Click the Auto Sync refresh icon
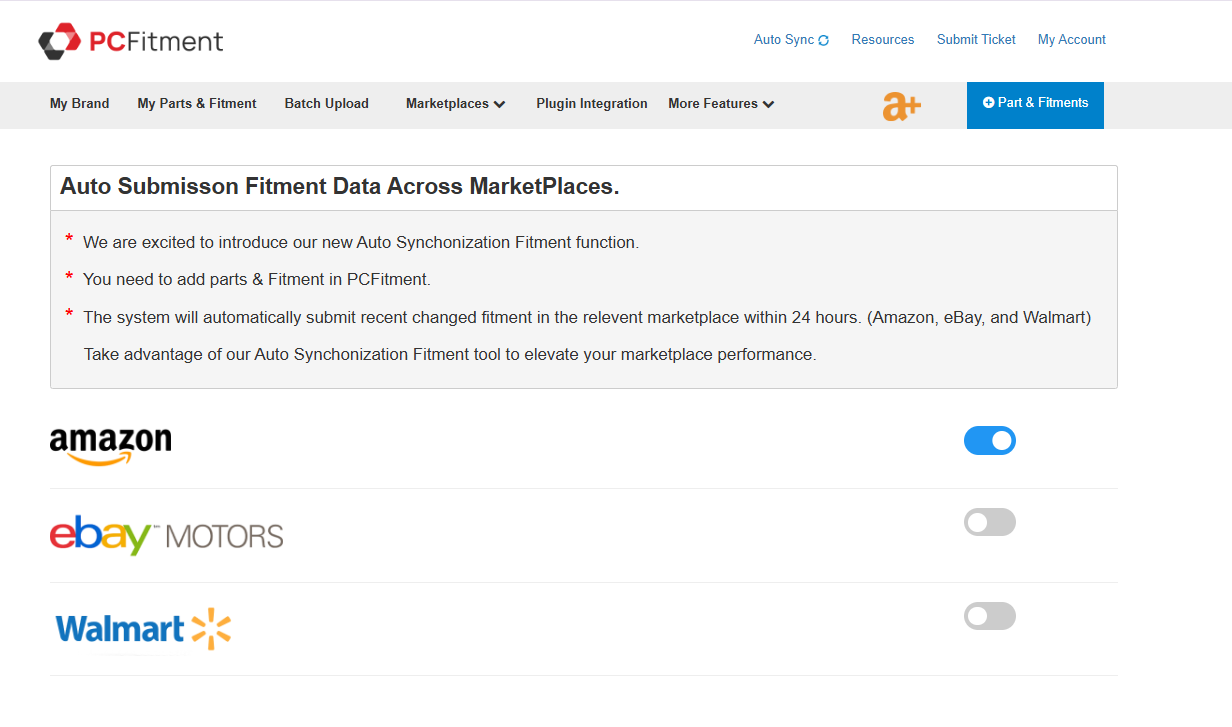Viewport: 1232px width, 727px height. pos(823,41)
